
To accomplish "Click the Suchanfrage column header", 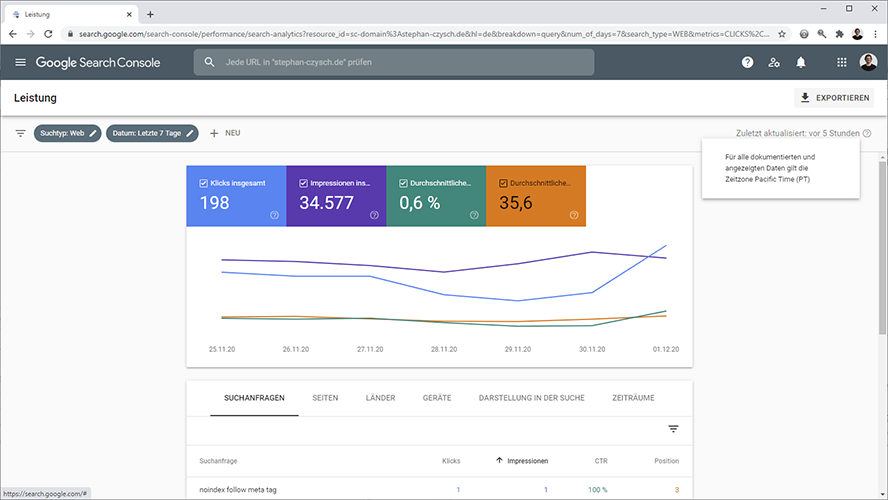I will (218, 461).
